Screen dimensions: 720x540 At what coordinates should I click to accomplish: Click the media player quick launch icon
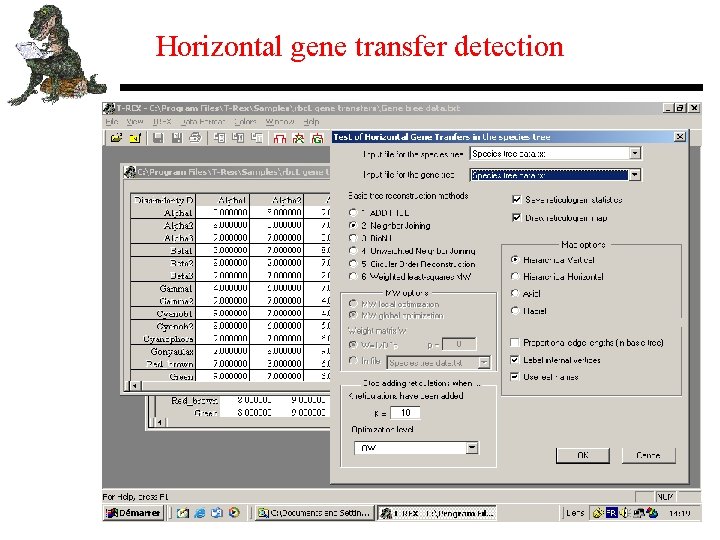pyautogui.click(x=234, y=512)
